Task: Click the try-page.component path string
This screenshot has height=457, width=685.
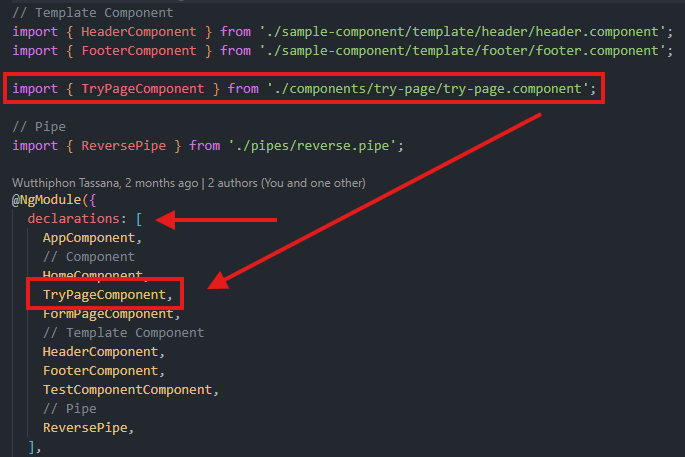Action: pyautogui.click(x=428, y=89)
